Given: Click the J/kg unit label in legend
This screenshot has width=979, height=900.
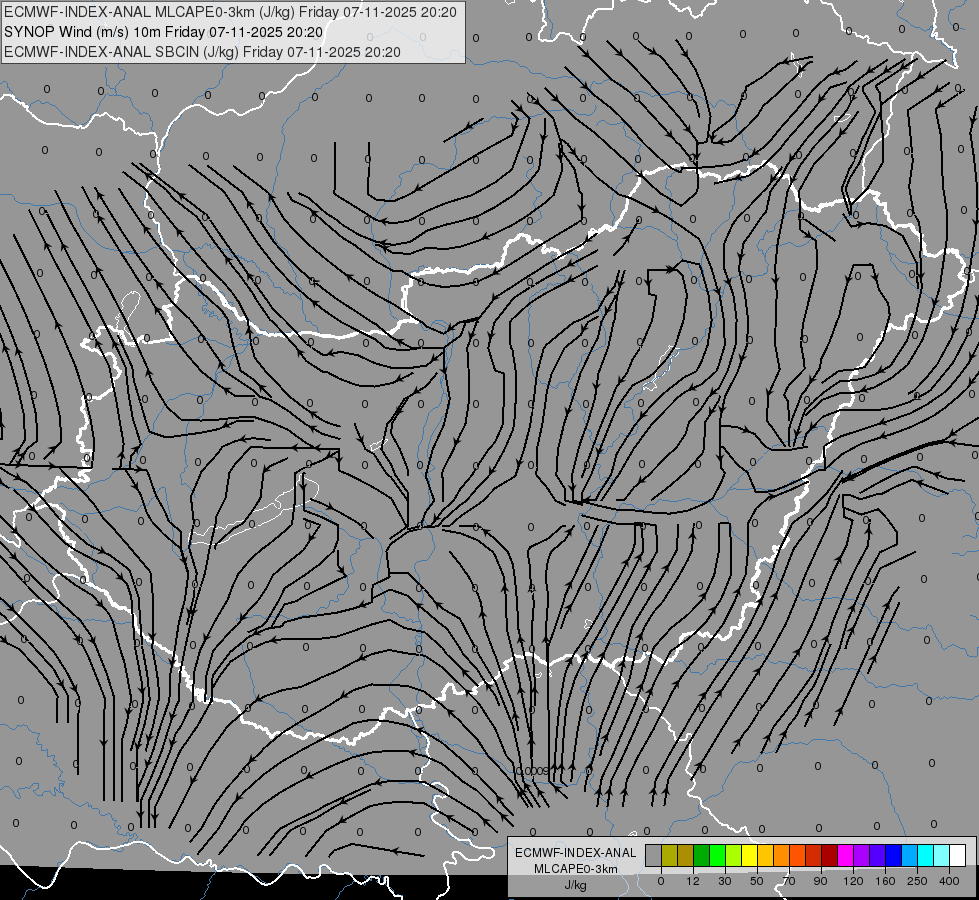Looking at the screenshot, I should click(576, 885).
